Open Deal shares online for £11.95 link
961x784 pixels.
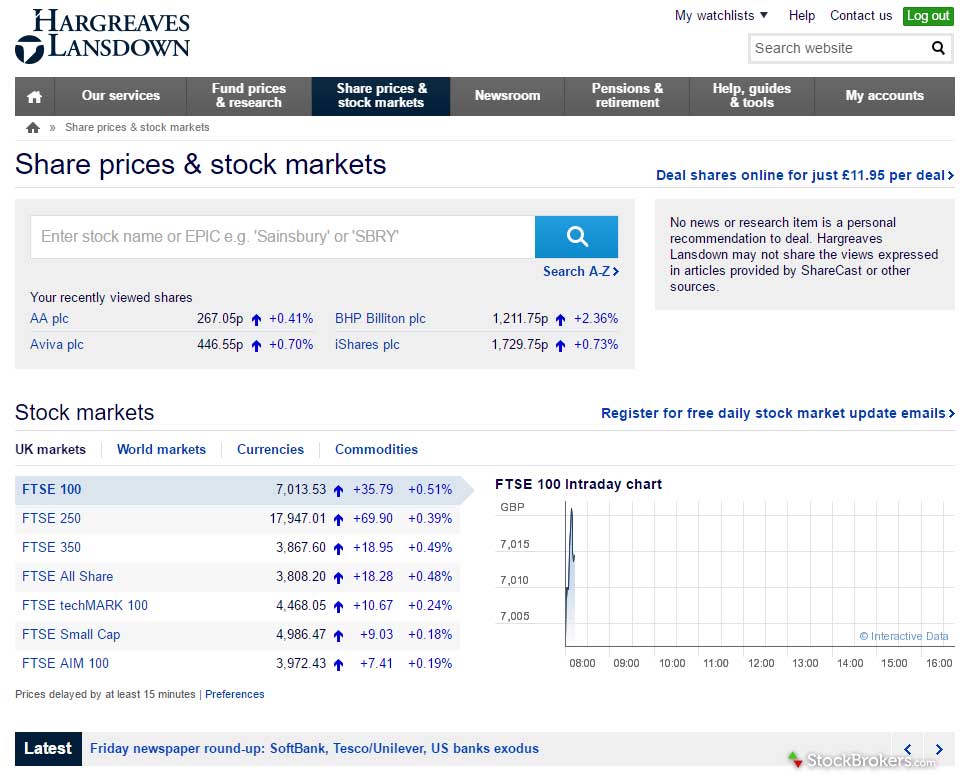click(x=805, y=175)
